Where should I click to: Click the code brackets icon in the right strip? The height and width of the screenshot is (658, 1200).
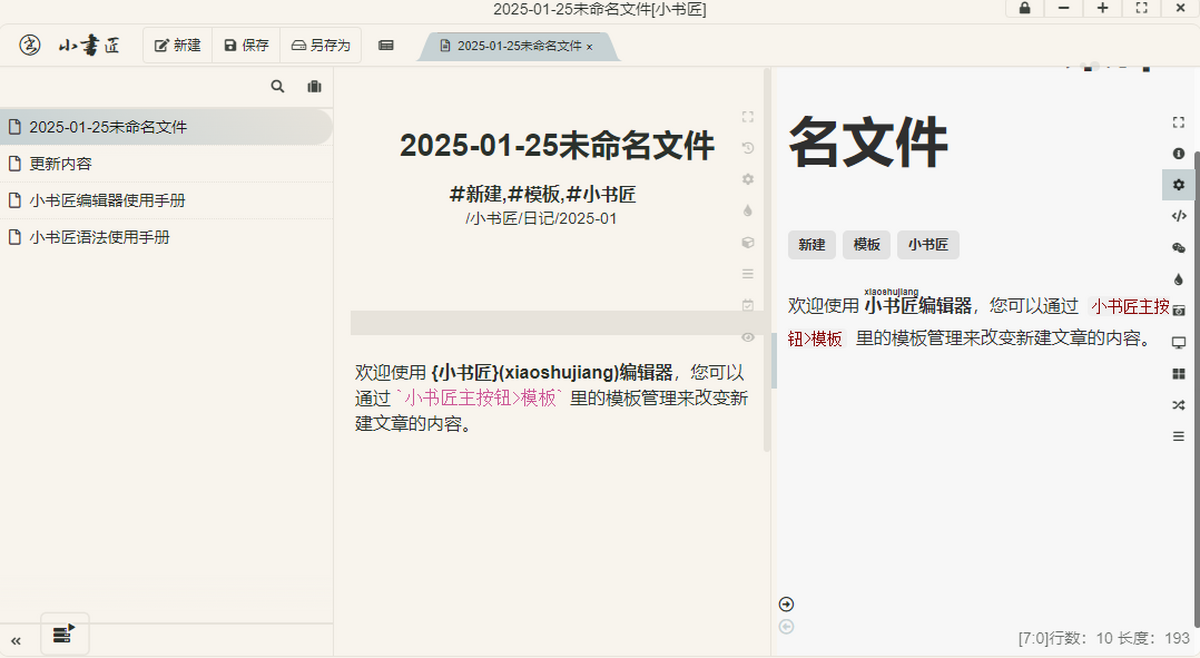[x=1178, y=216]
